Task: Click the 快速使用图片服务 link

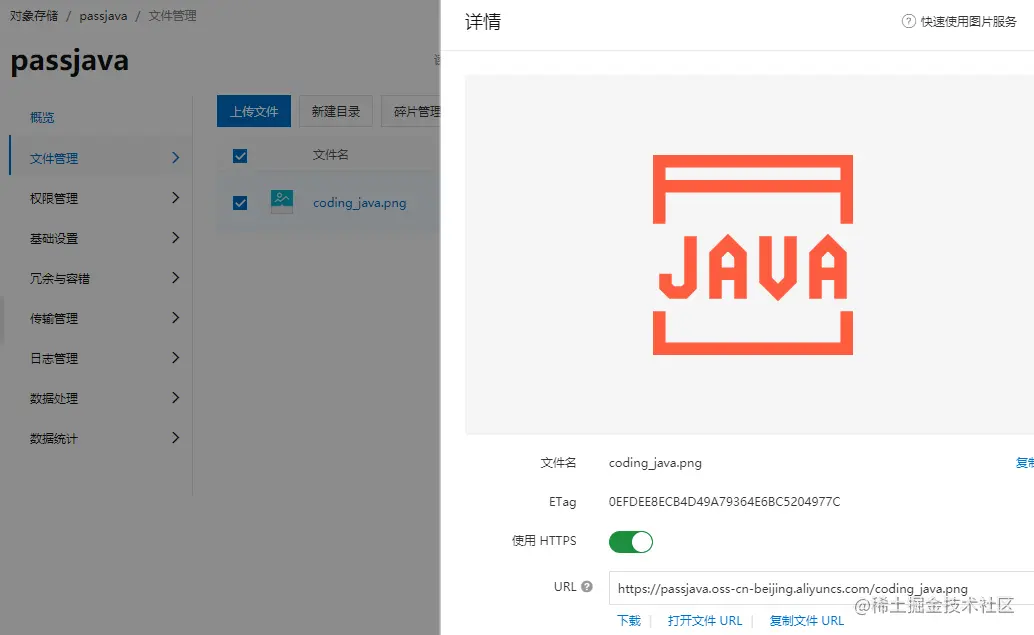Action: pos(968,22)
